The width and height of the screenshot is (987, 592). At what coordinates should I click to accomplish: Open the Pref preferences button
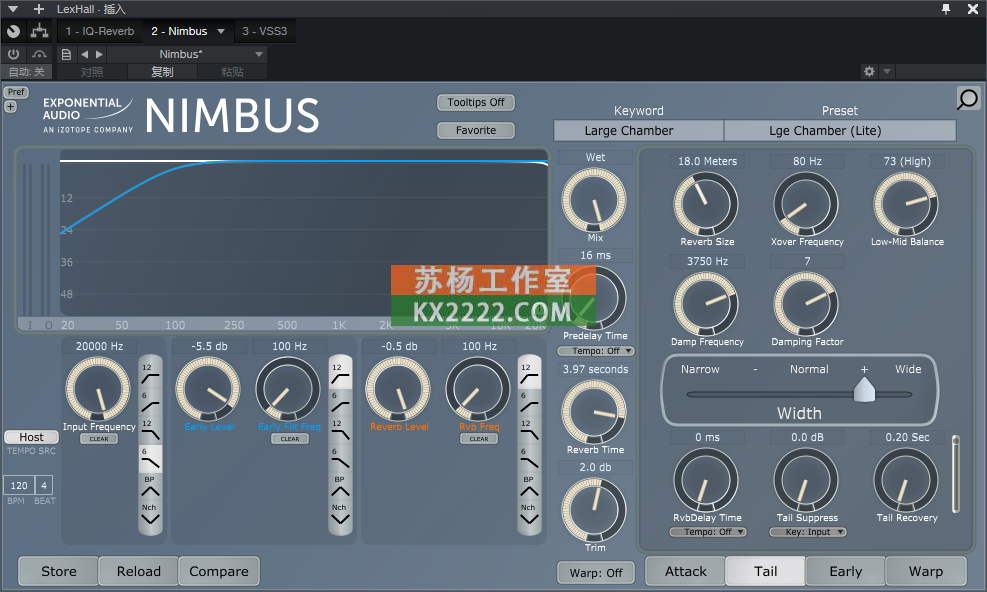click(16, 92)
